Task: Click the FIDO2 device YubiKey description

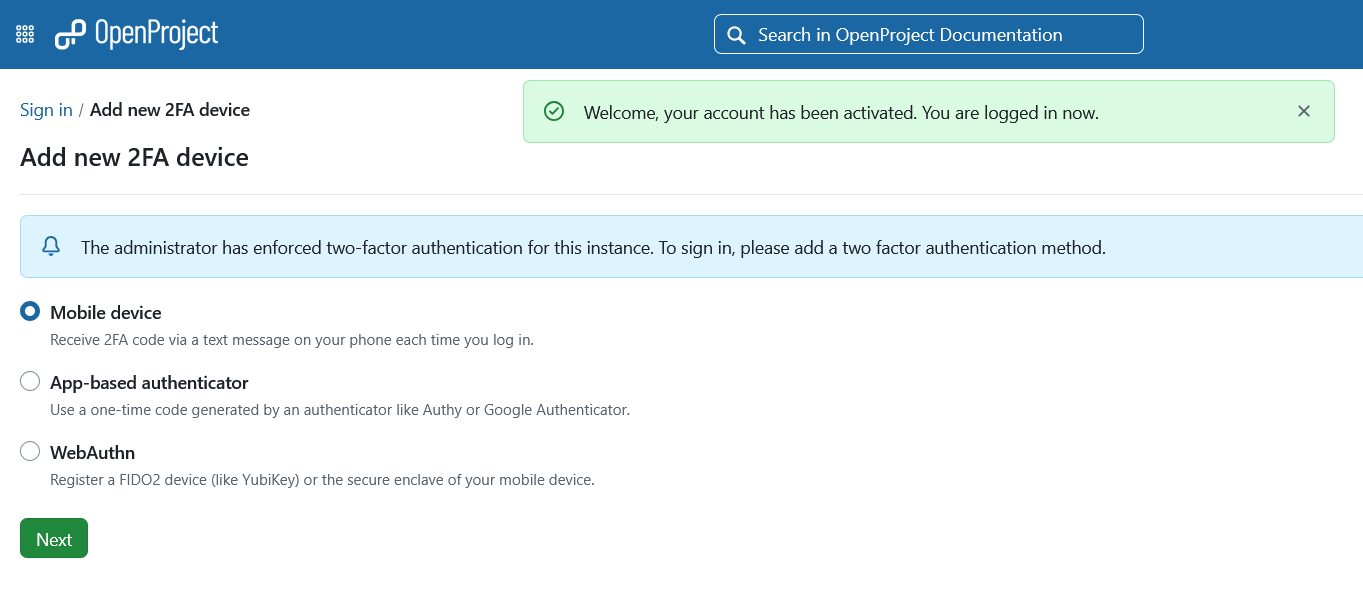Action: 322,480
